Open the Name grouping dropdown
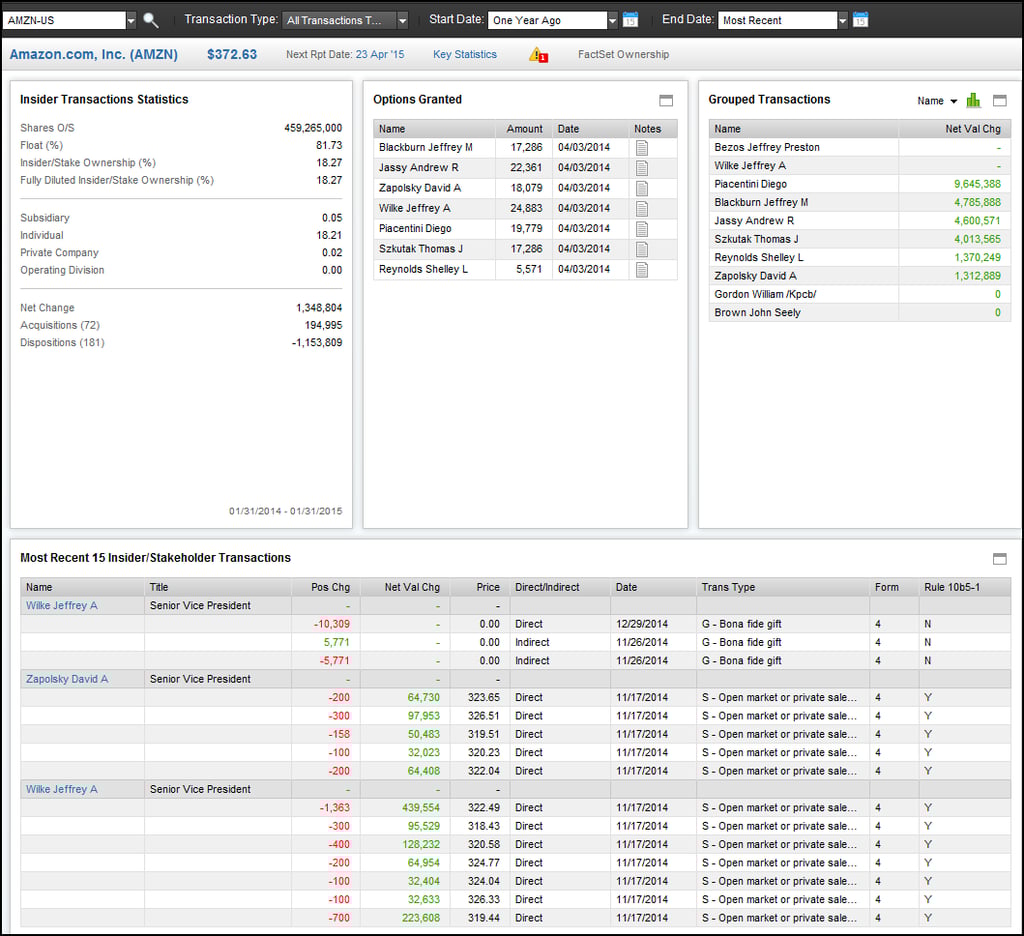The image size is (1024, 936). click(937, 101)
